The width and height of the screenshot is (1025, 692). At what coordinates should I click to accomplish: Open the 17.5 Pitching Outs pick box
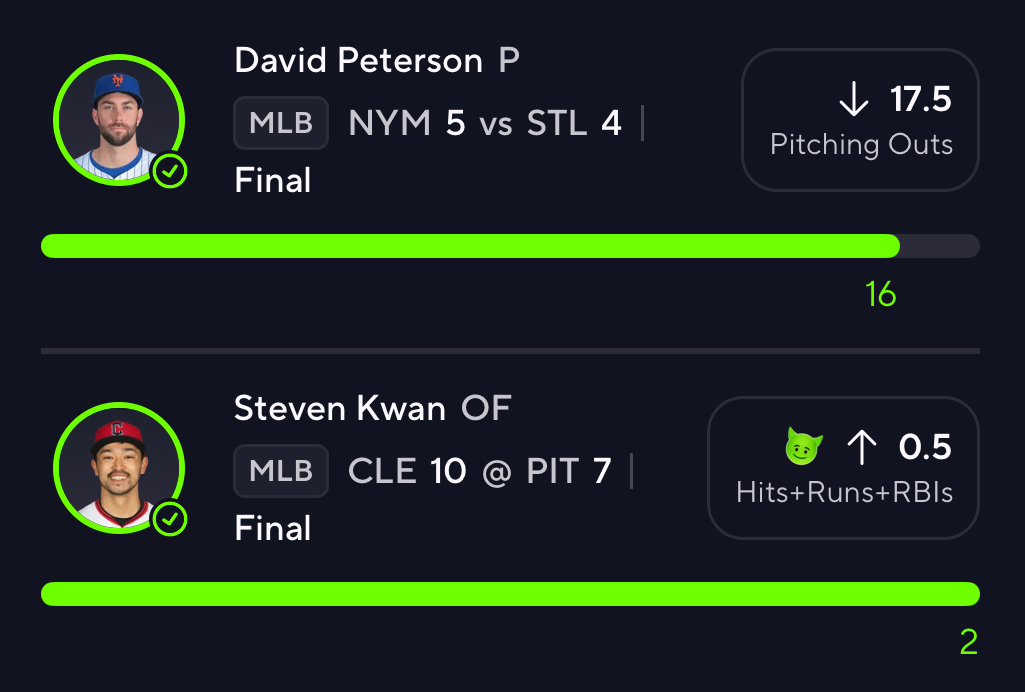click(860, 120)
